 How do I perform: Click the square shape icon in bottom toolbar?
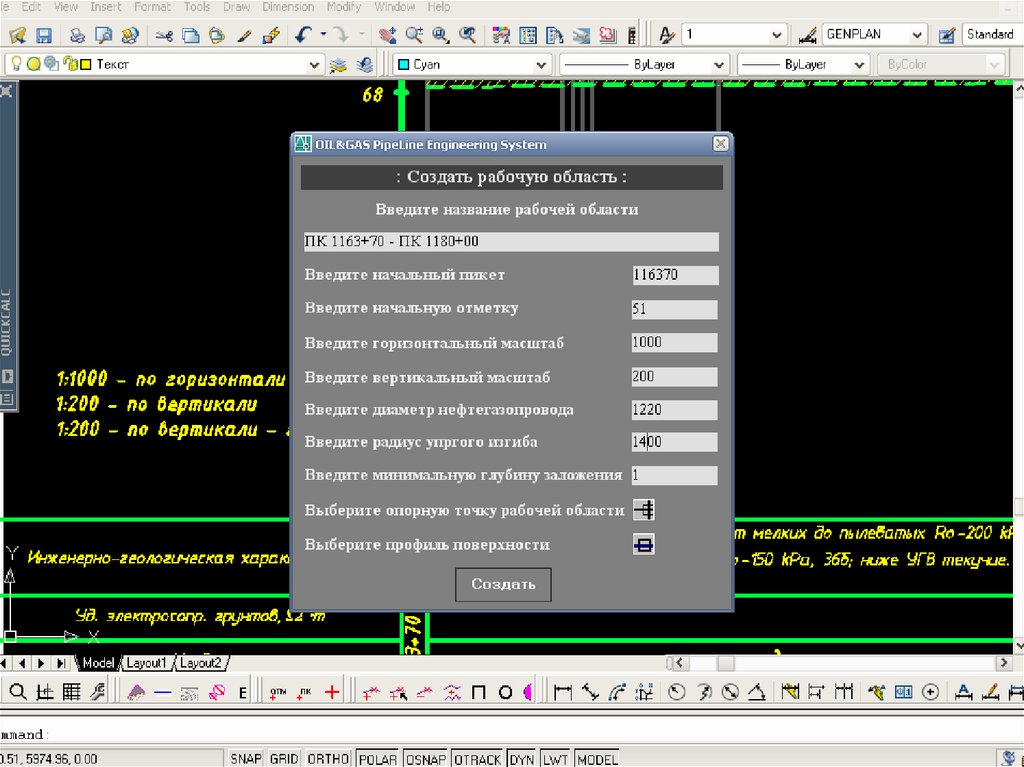pyautogui.click(x=479, y=693)
